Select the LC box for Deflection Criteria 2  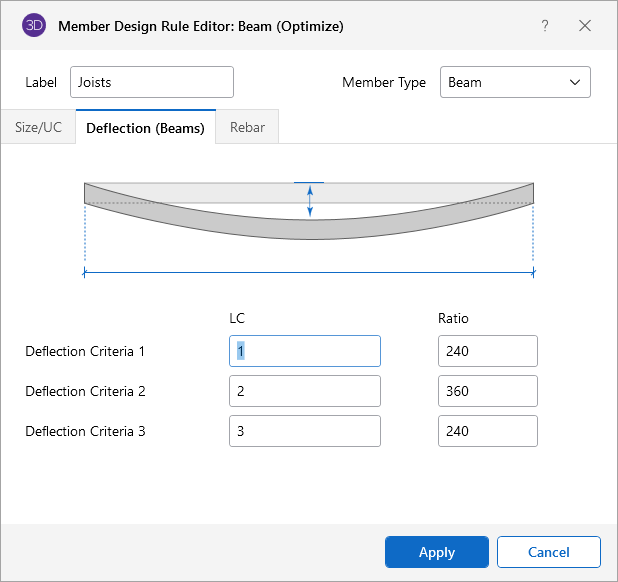304,391
